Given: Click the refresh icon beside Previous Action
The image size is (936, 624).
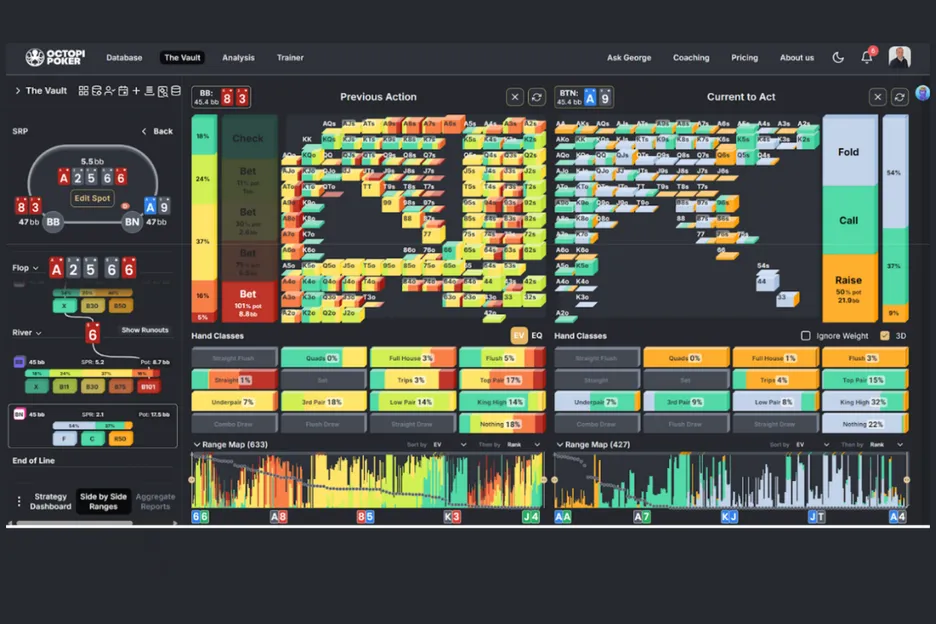Looking at the screenshot, I should click(537, 97).
